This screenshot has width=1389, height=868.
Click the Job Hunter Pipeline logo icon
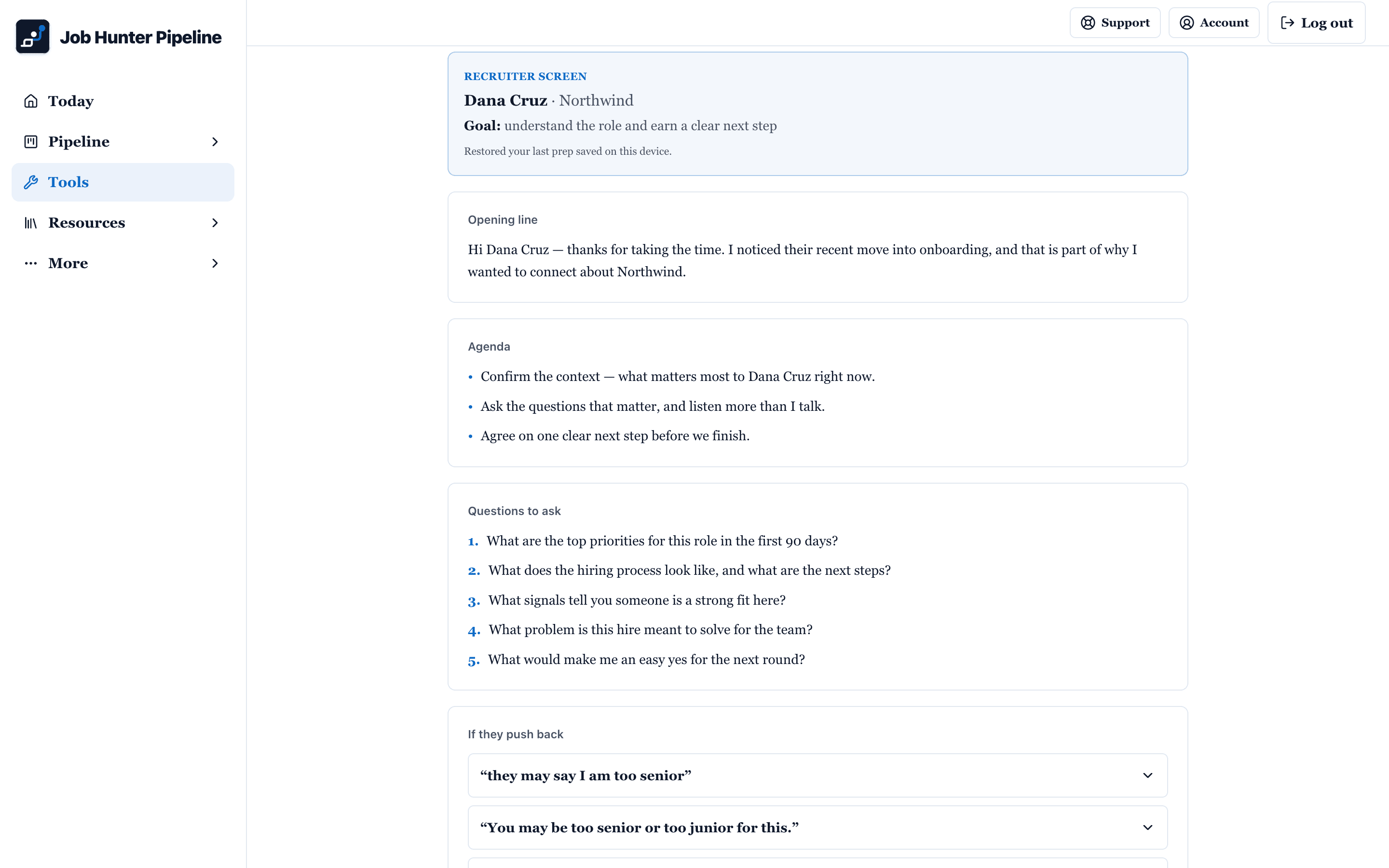[x=32, y=37]
